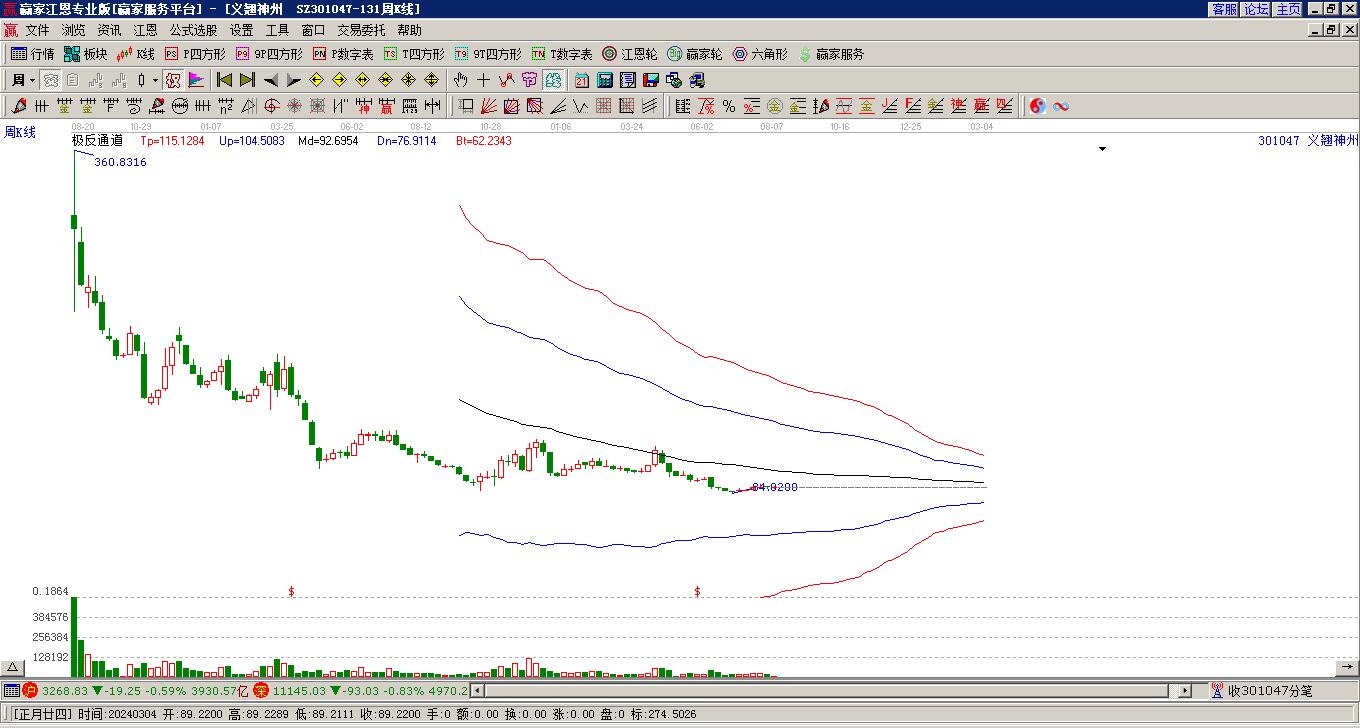1360x728 pixels.
Task: Open 赢家服务 with the dollar icon
Action: (x=831, y=54)
